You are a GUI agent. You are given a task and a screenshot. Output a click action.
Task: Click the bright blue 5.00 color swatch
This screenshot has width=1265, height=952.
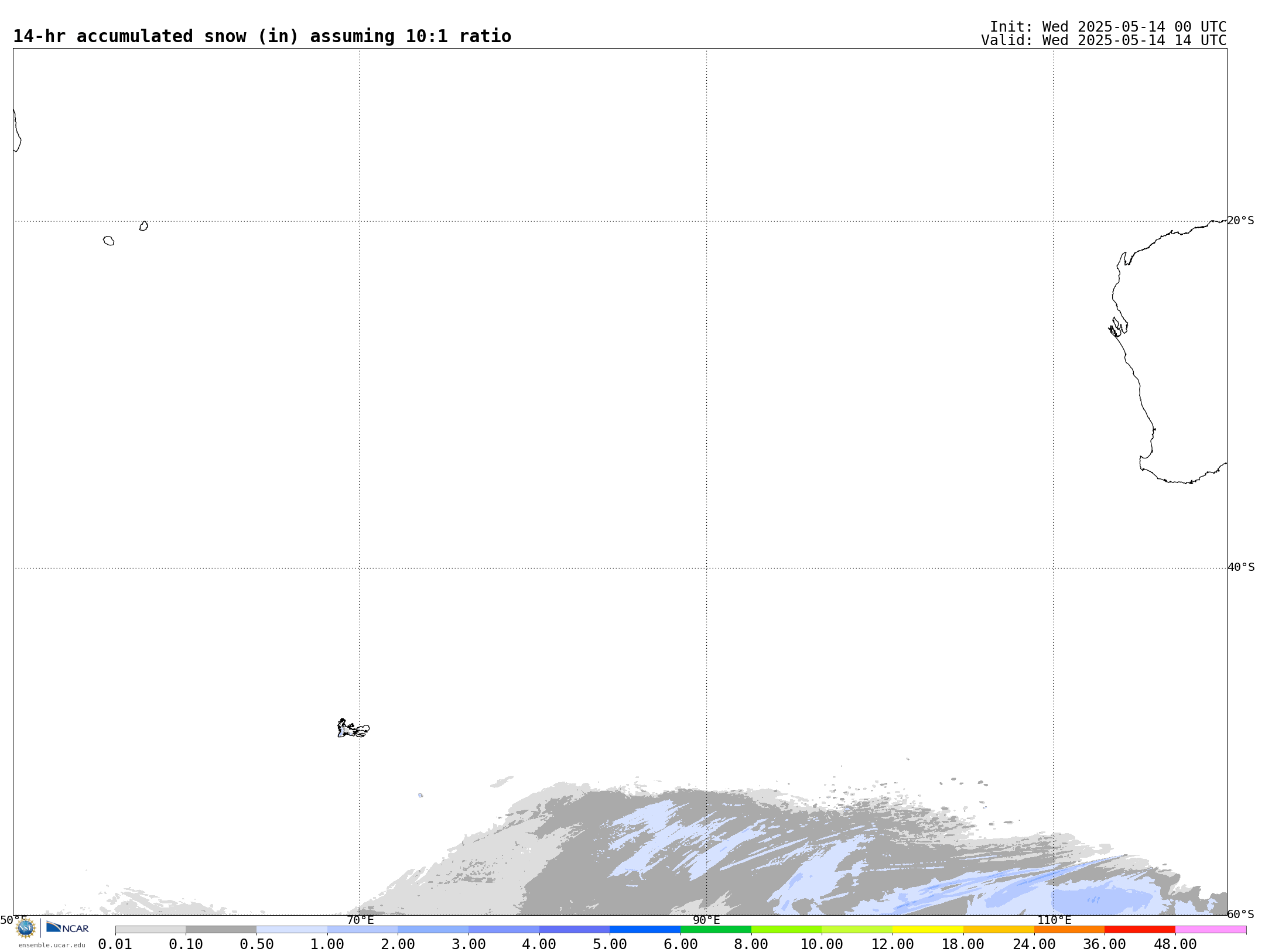pos(645,930)
